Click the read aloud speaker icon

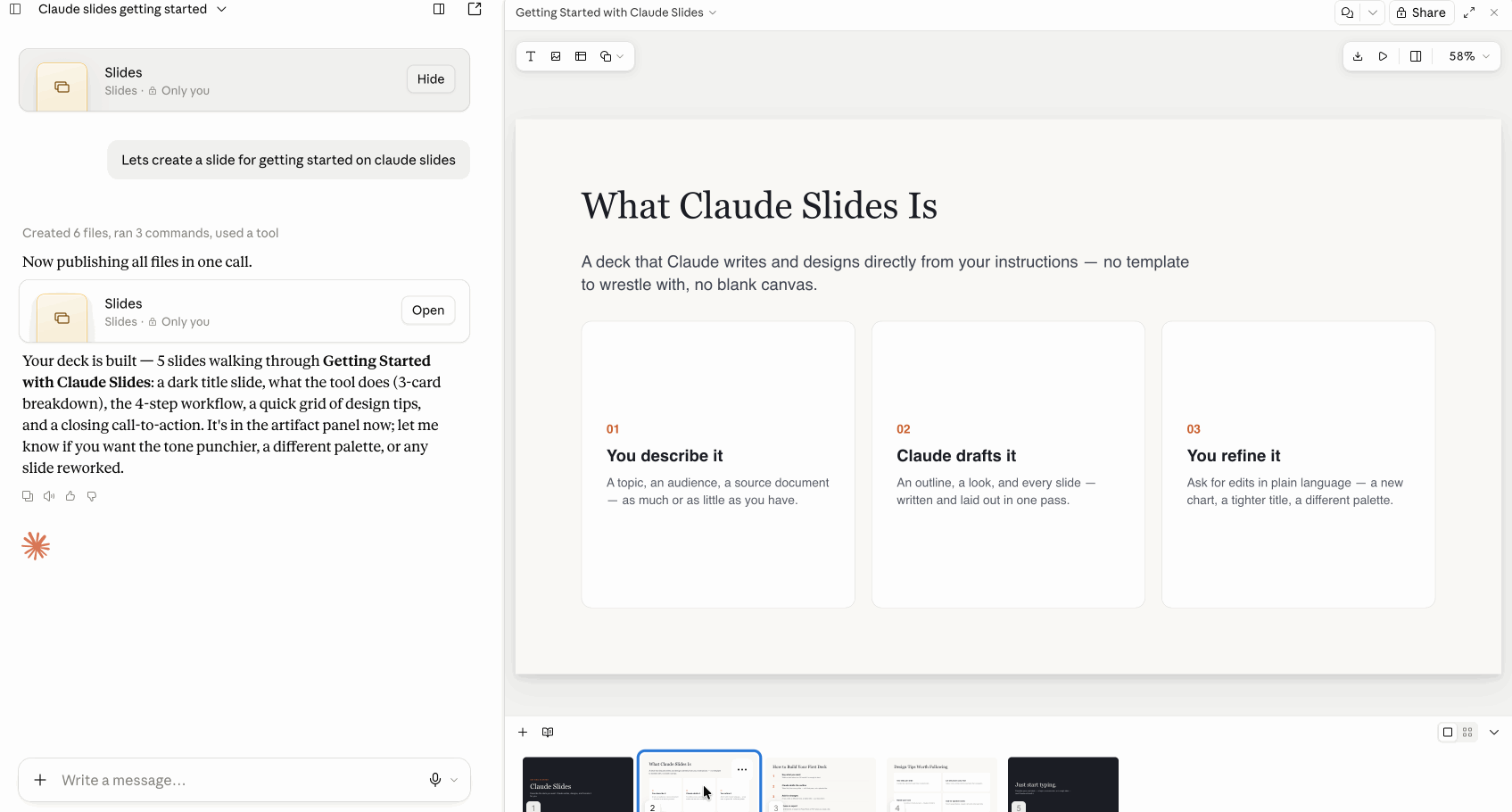(49, 496)
